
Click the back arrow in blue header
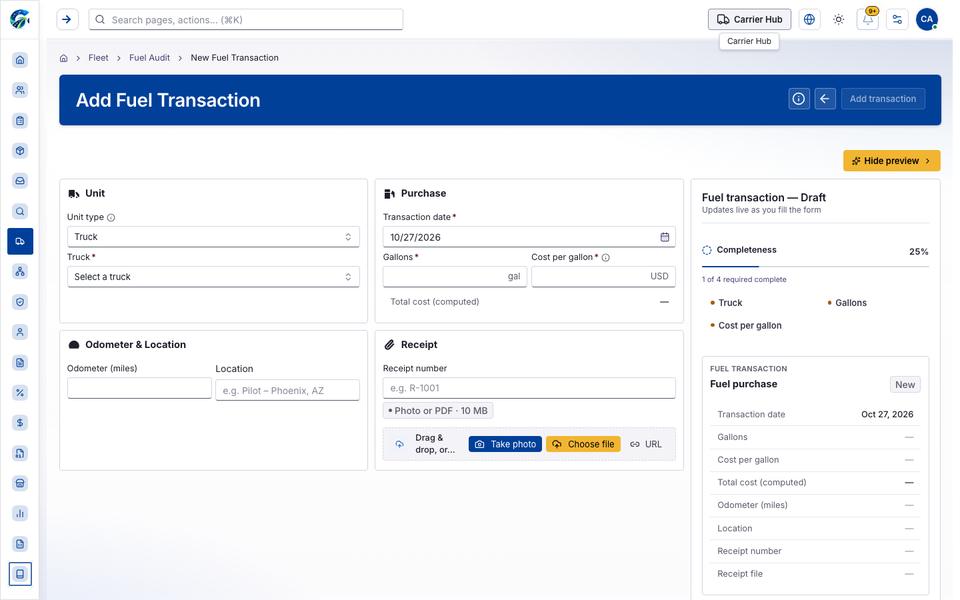825,99
